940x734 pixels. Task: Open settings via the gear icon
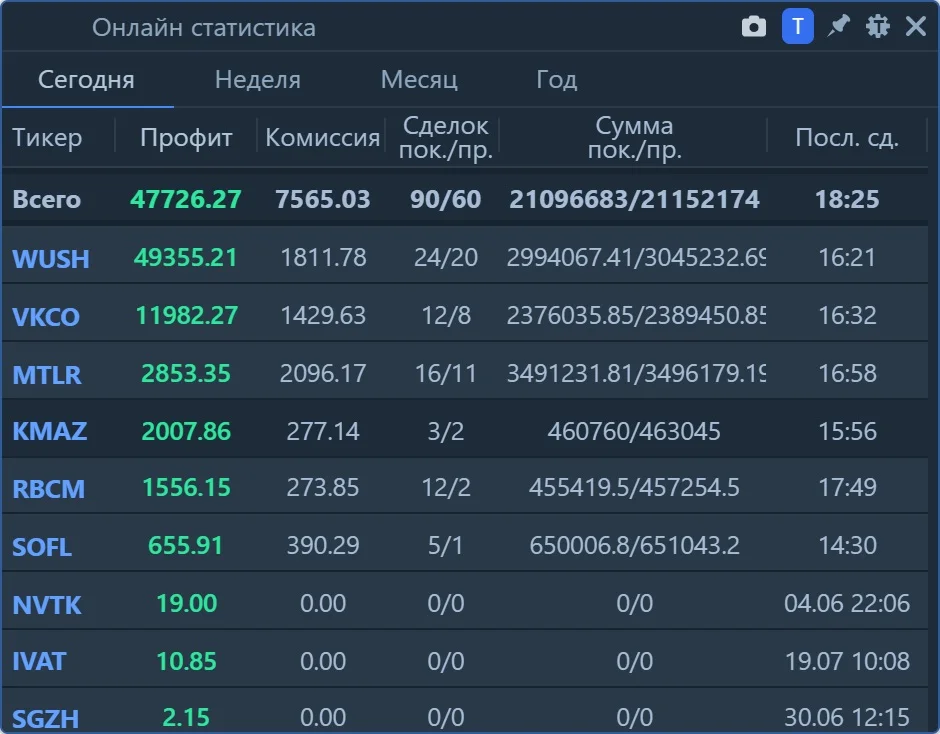(x=878, y=26)
